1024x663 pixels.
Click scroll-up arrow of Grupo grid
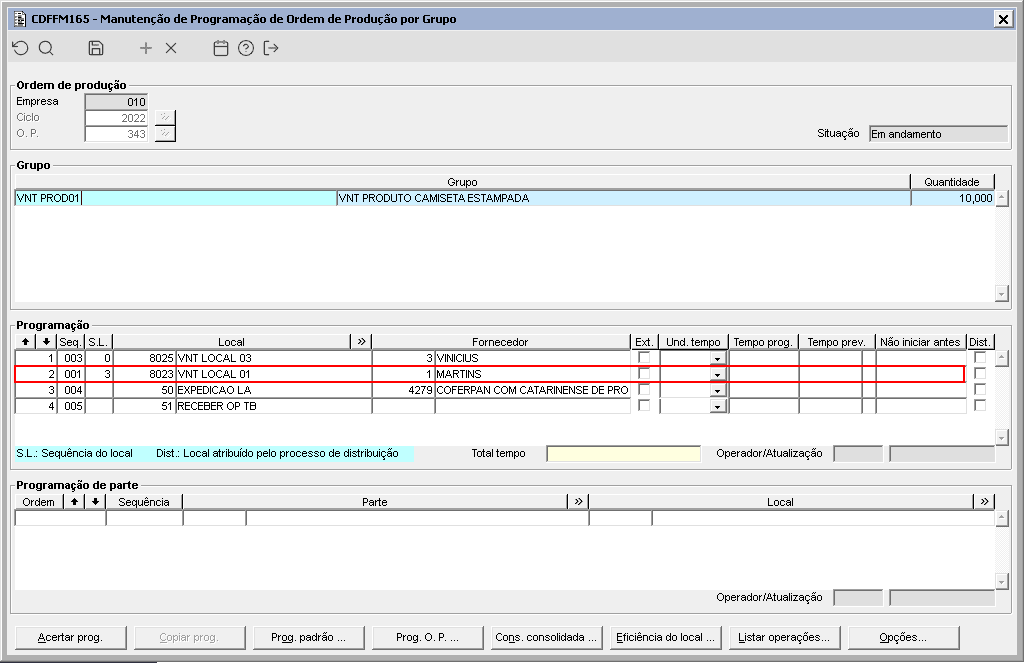pos(1002,199)
